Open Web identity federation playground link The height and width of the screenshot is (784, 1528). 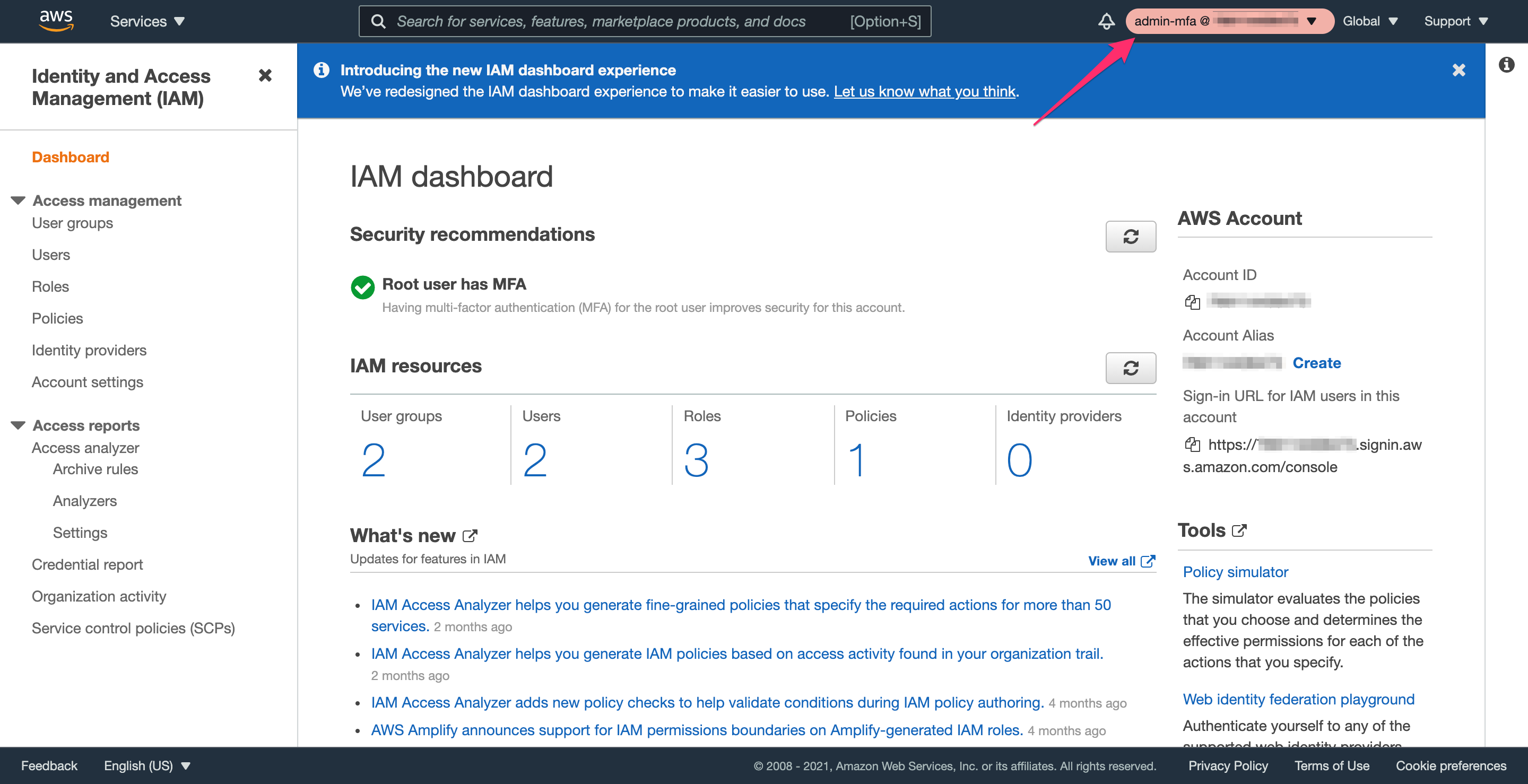tap(1298, 700)
